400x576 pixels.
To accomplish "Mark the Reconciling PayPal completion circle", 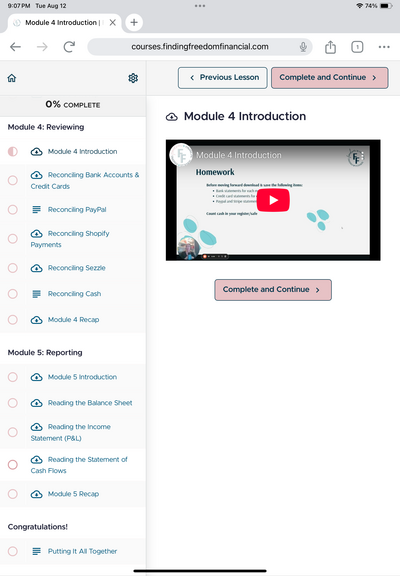I will (x=13, y=210).
